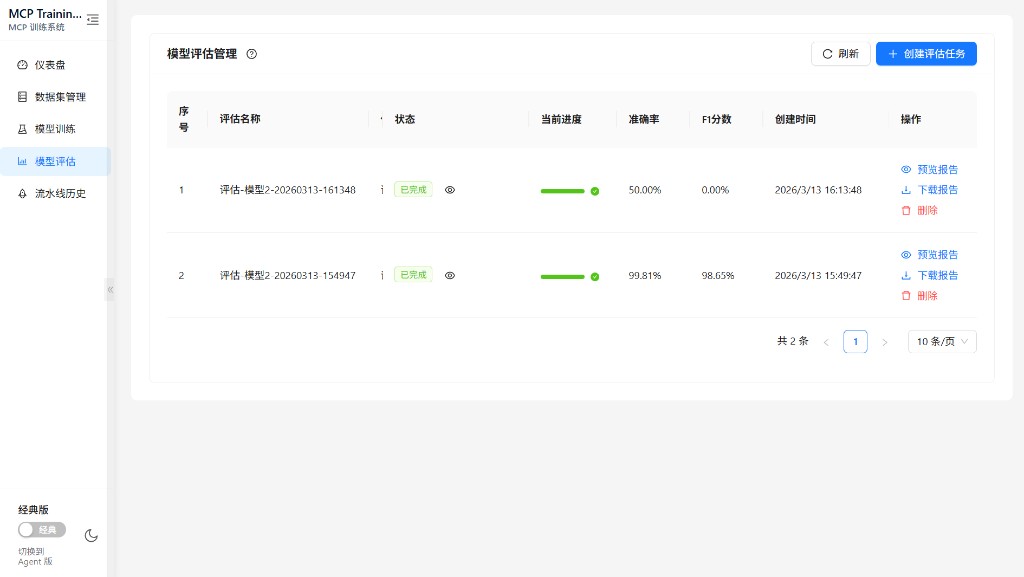The image size is (1024, 577).
Task: Click 下载报告 for evaluation 154947
Action: 929,275
